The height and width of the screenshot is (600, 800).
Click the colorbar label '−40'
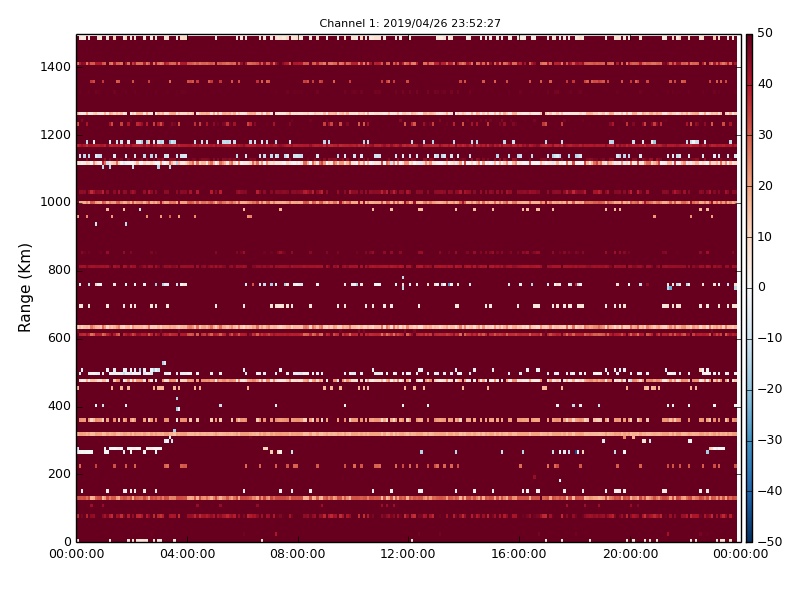[769, 491]
